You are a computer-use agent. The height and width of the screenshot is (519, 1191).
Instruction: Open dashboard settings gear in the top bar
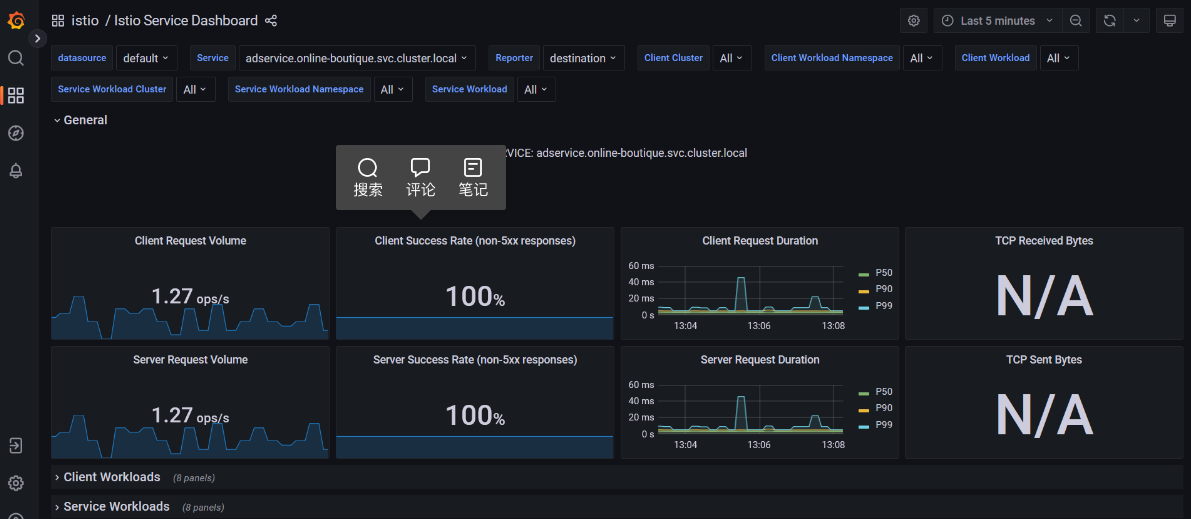tap(914, 21)
